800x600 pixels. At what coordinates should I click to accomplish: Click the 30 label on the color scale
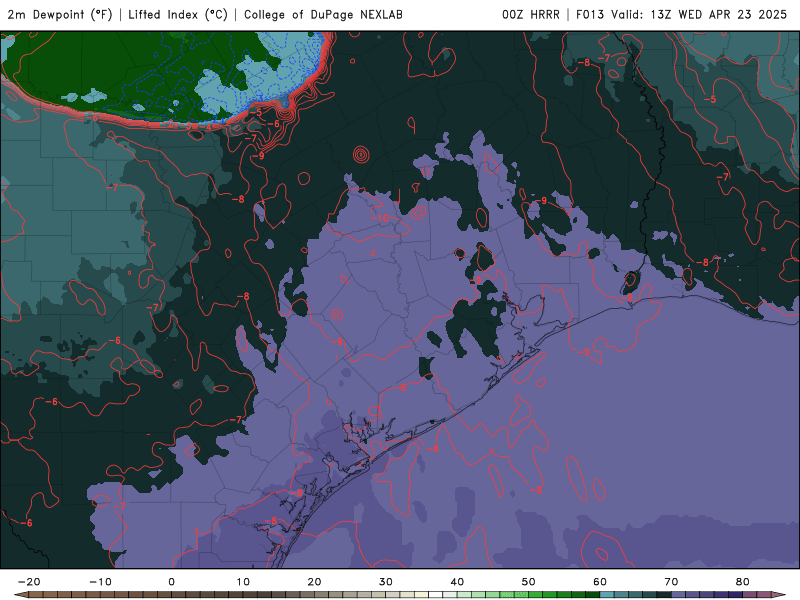(x=386, y=582)
